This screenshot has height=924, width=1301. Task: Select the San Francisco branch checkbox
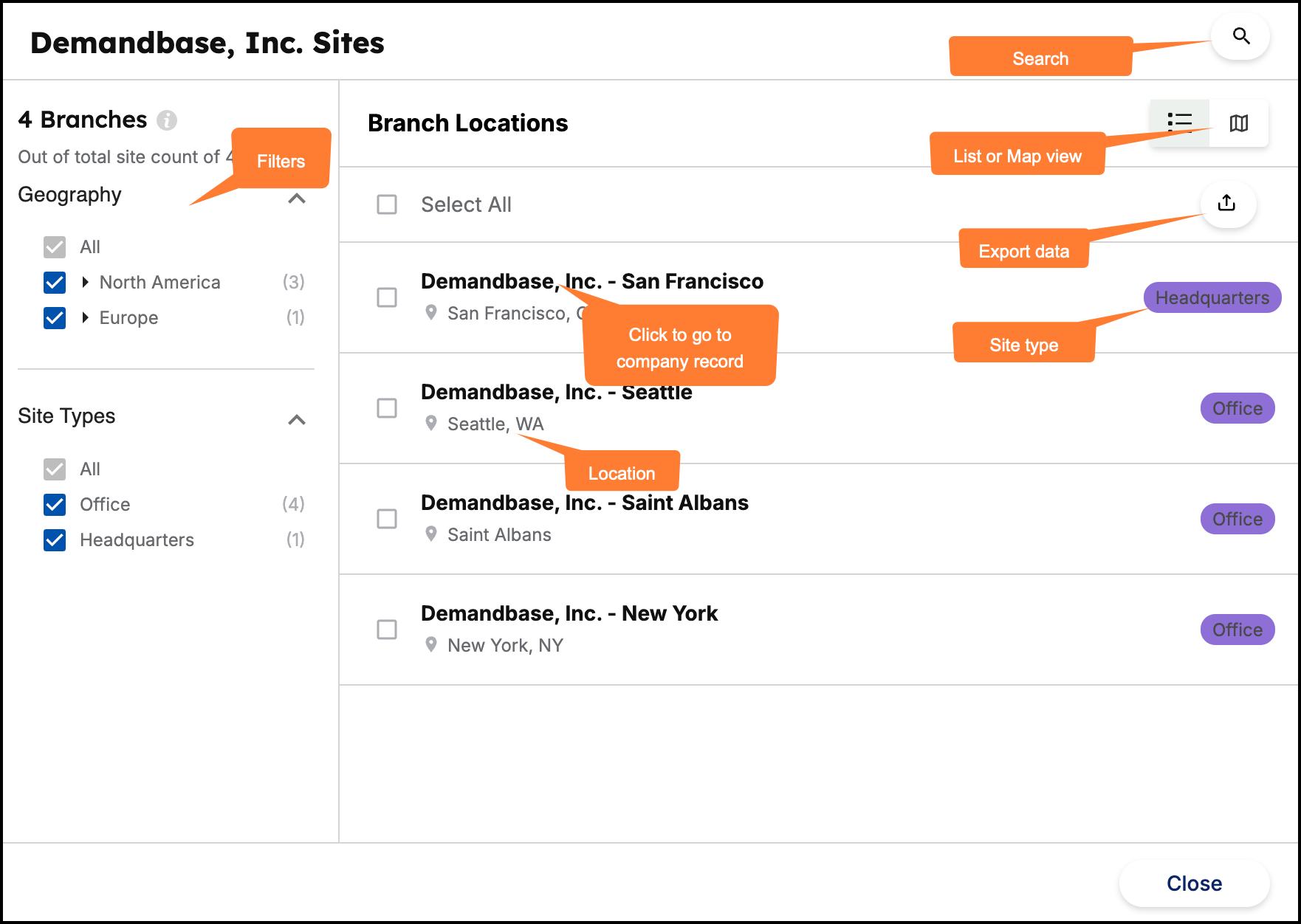click(387, 297)
